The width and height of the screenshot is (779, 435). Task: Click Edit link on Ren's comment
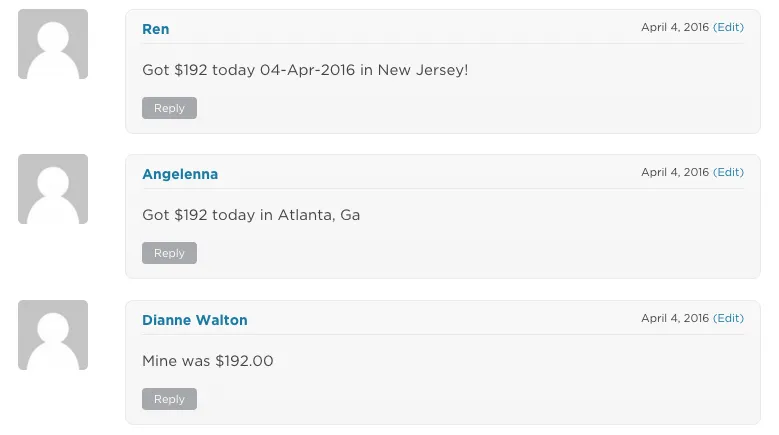pyautogui.click(x=728, y=27)
